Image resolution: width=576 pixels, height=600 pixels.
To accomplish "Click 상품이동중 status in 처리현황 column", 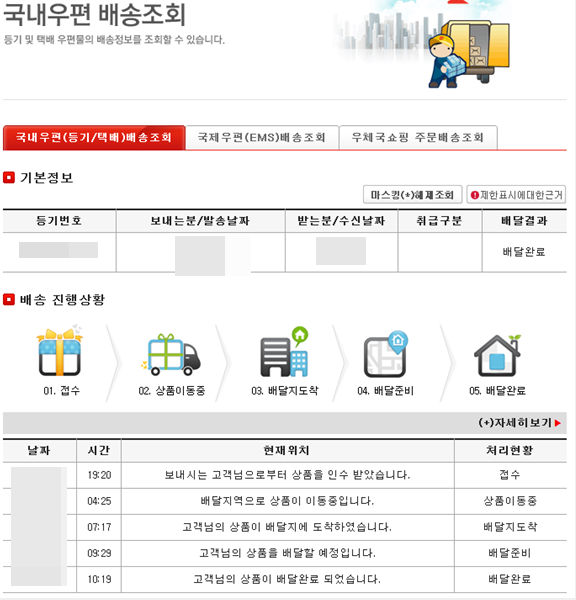I will [510, 501].
